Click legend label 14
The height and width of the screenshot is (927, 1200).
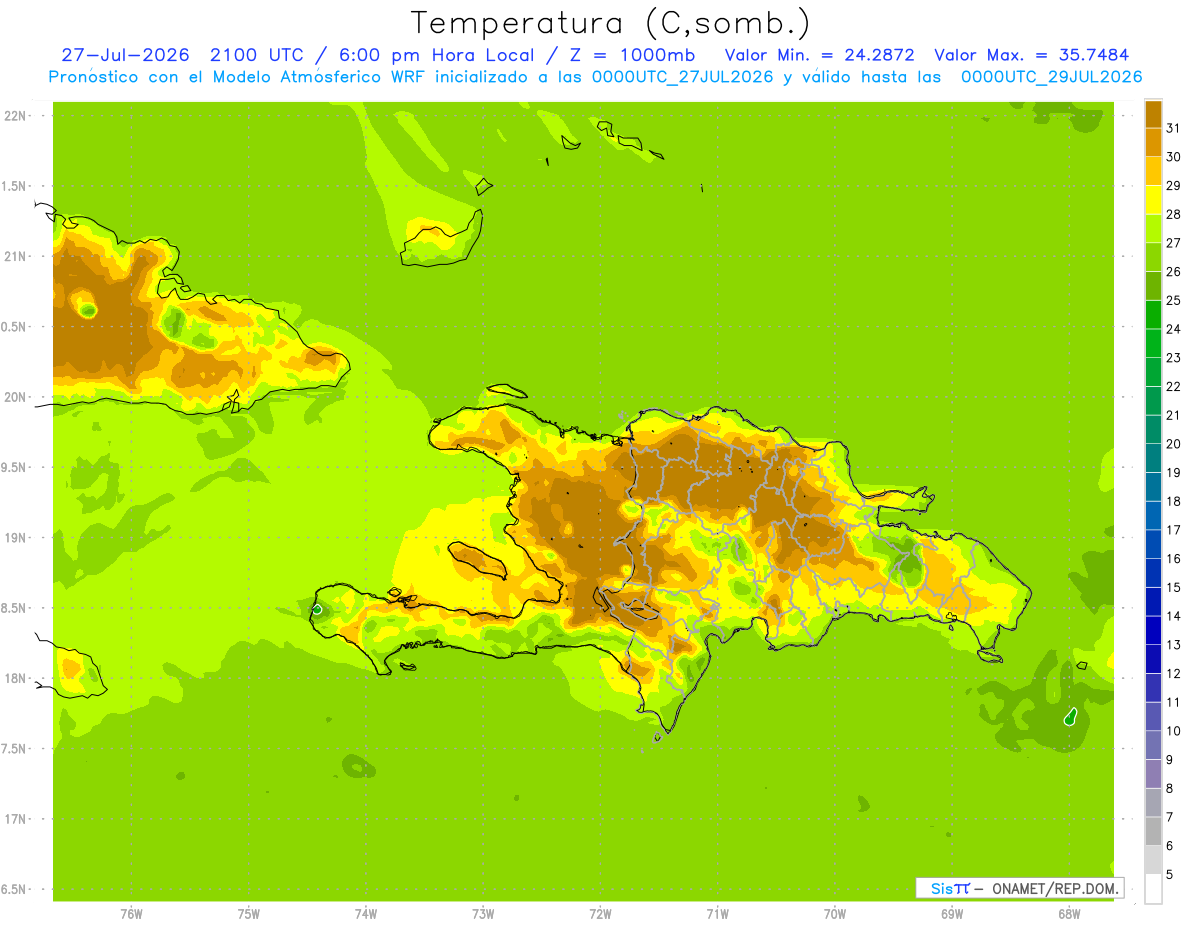click(1174, 616)
